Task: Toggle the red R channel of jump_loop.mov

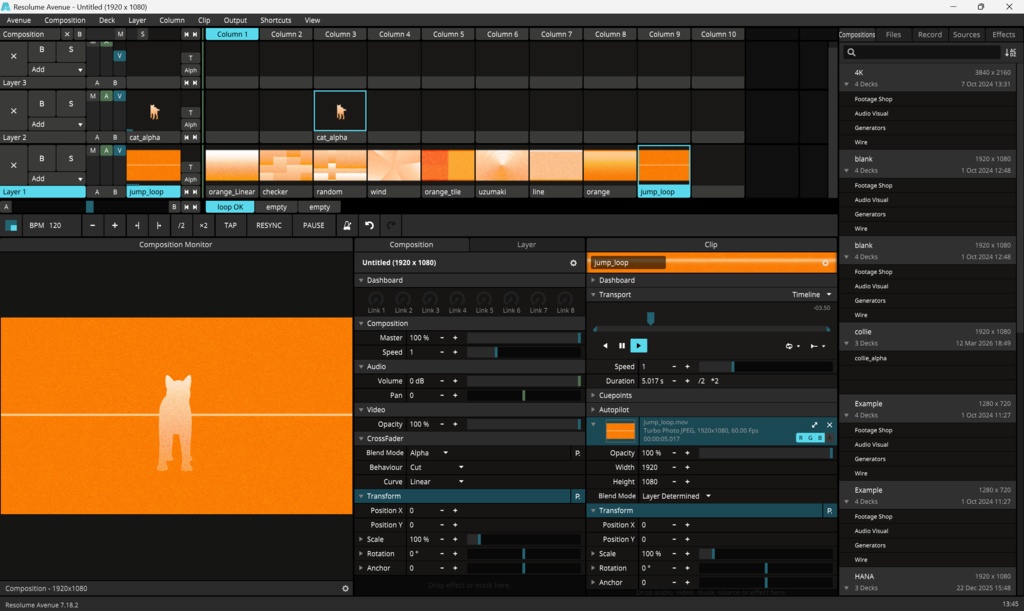Action: [801, 438]
